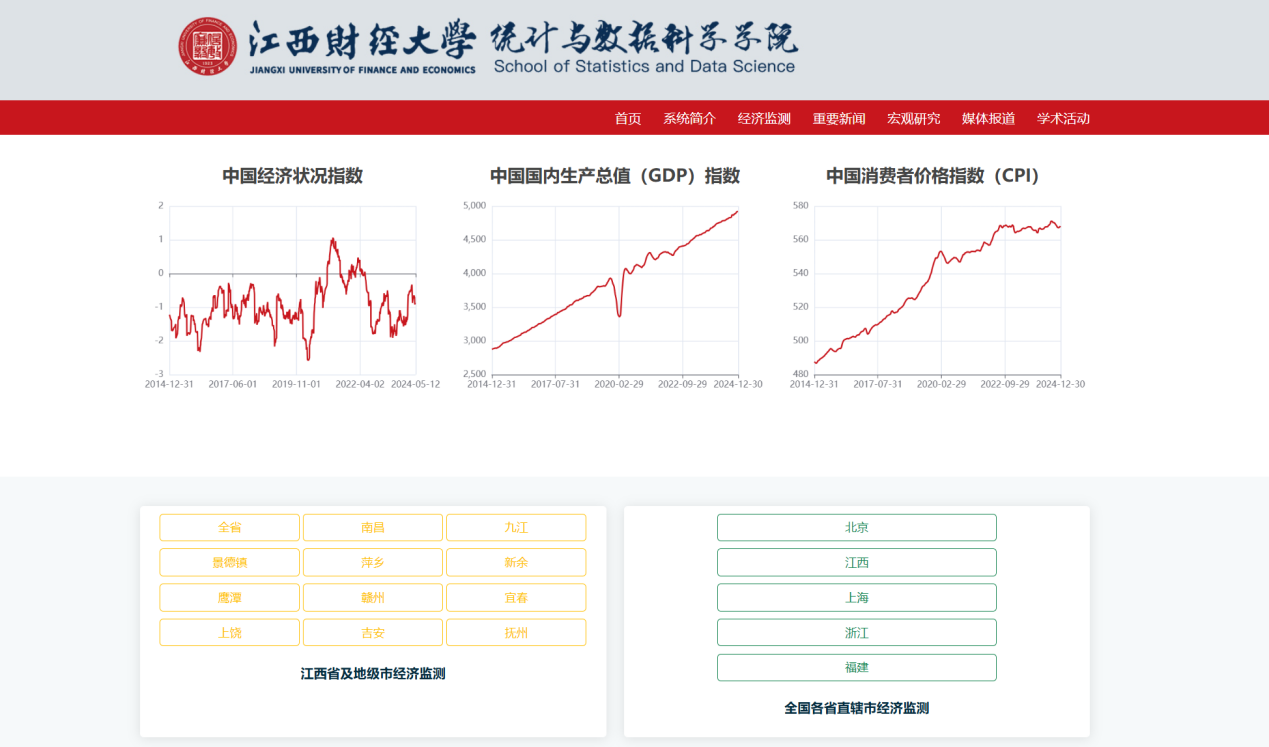The width and height of the screenshot is (1269, 747).
Task: Click the 中国国内生产总值 GDP index chart
Action: (614, 290)
